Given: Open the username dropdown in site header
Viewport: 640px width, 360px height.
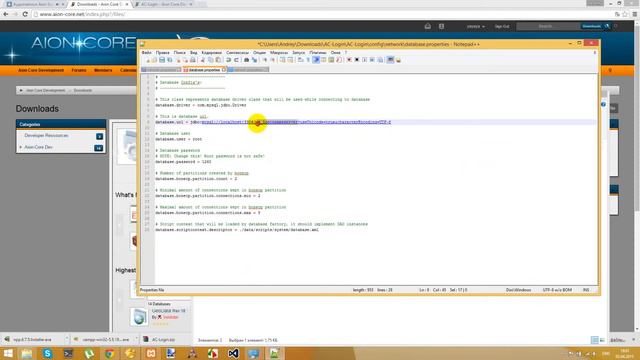Looking at the screenshot, I should pos(476,27).
